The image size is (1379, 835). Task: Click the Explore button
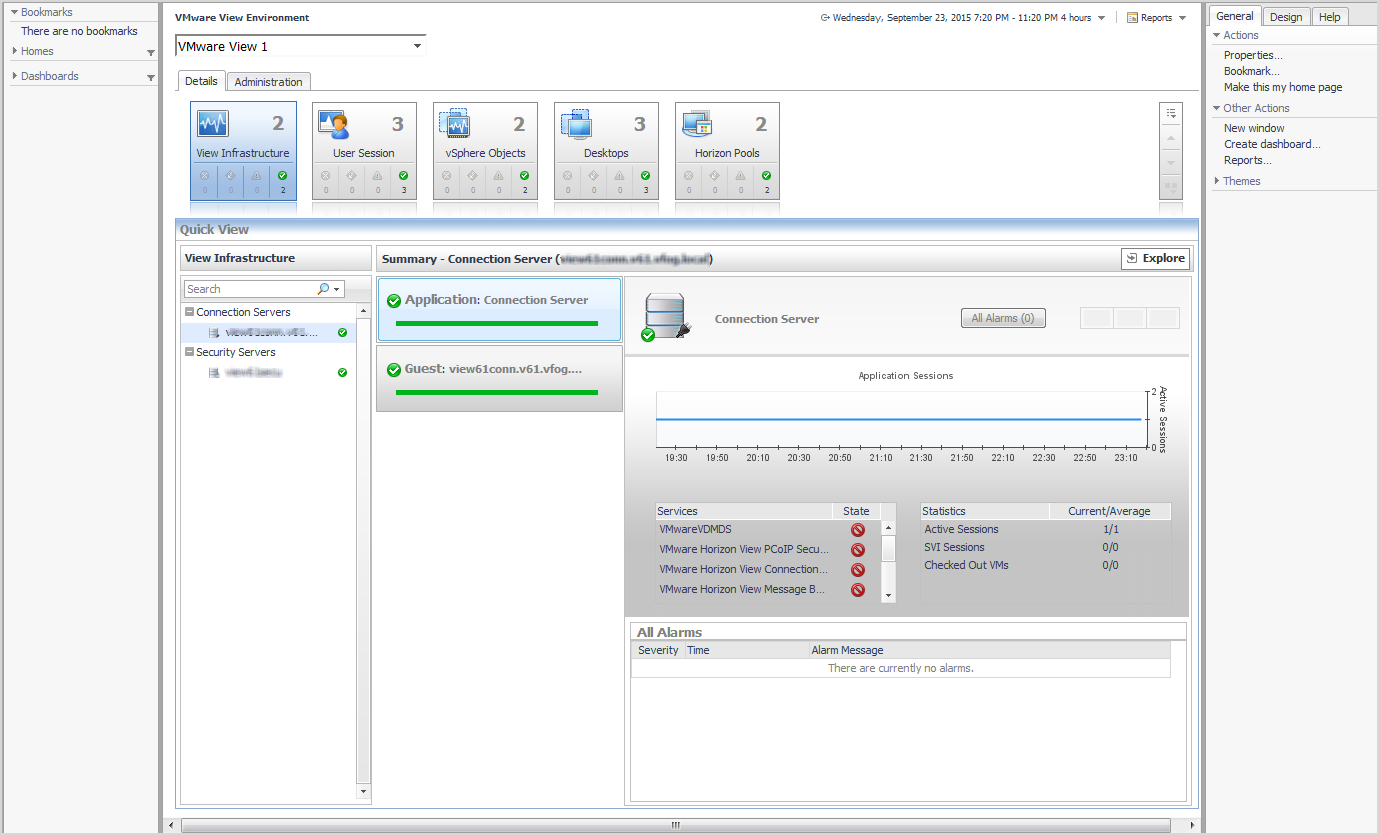click(x=1155, y=258)
